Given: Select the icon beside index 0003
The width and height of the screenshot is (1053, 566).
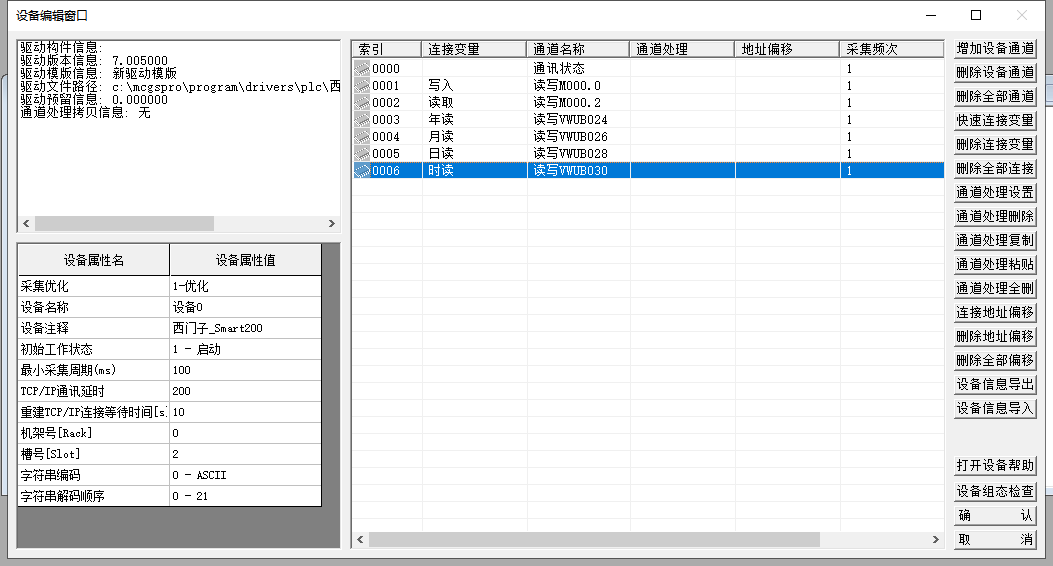Looking at the screenshot, I should pyautogui.click(x=362, y=120).
